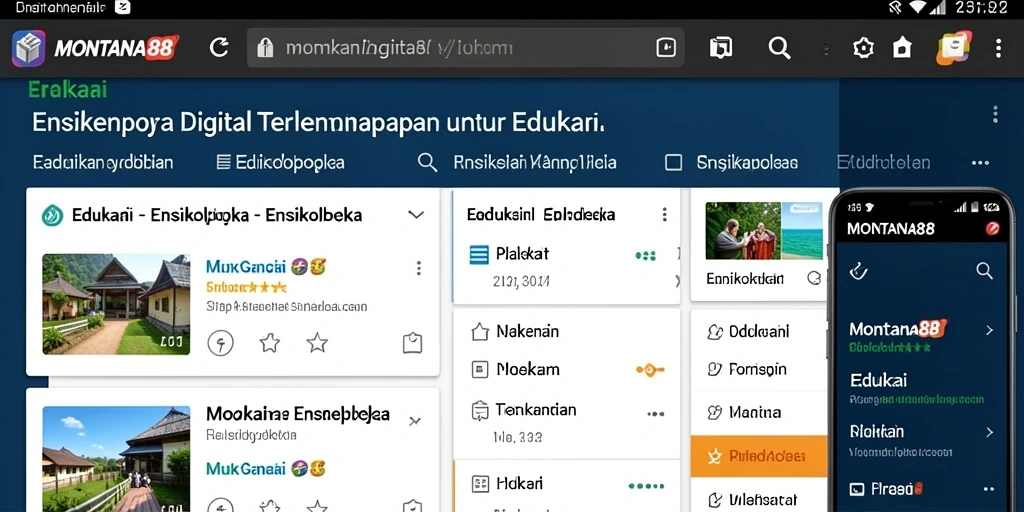Collapse the Edukari - Ensikolbeka card chevron

[416, 214]
